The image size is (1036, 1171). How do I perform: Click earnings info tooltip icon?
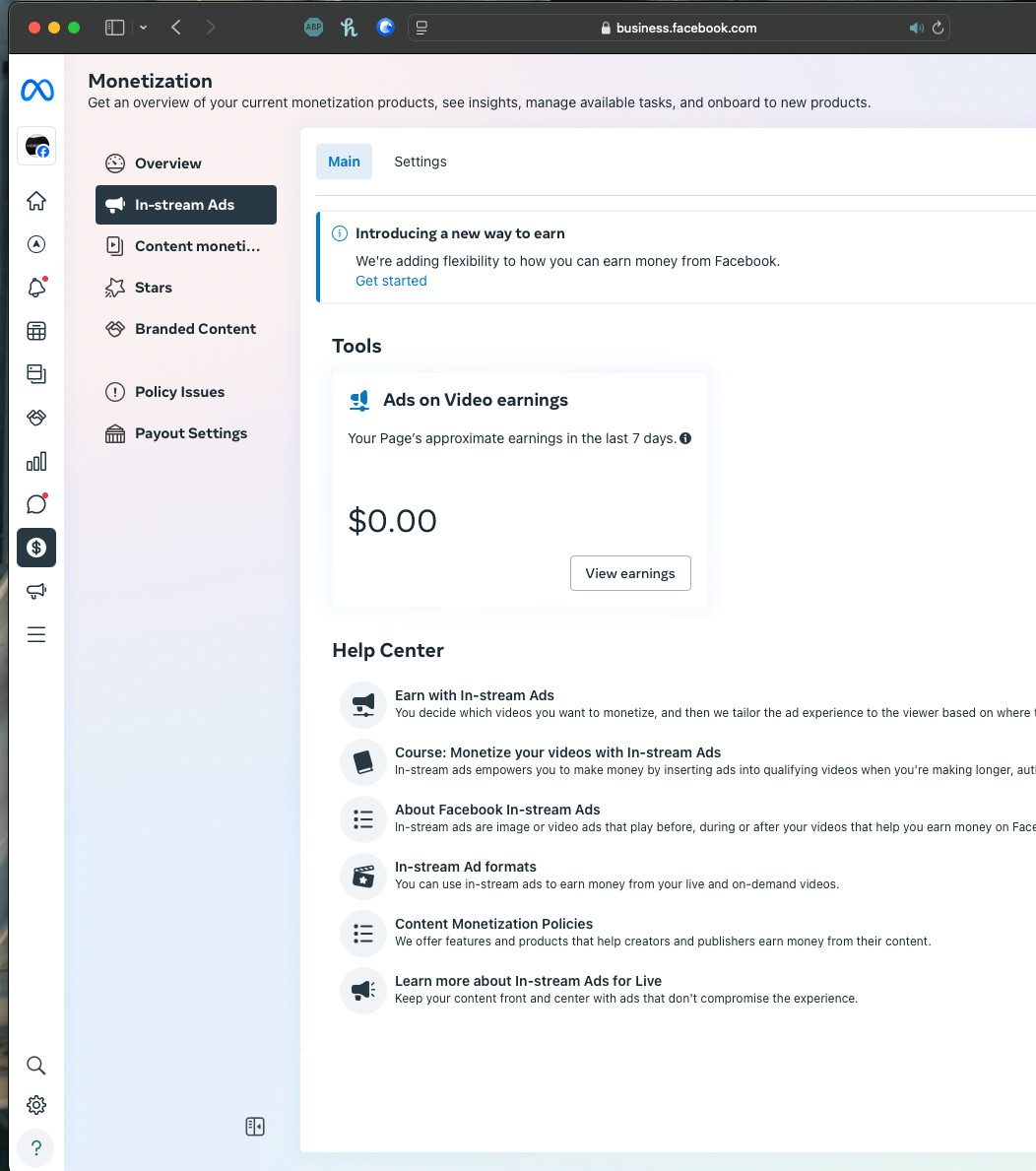pos(685,438)
